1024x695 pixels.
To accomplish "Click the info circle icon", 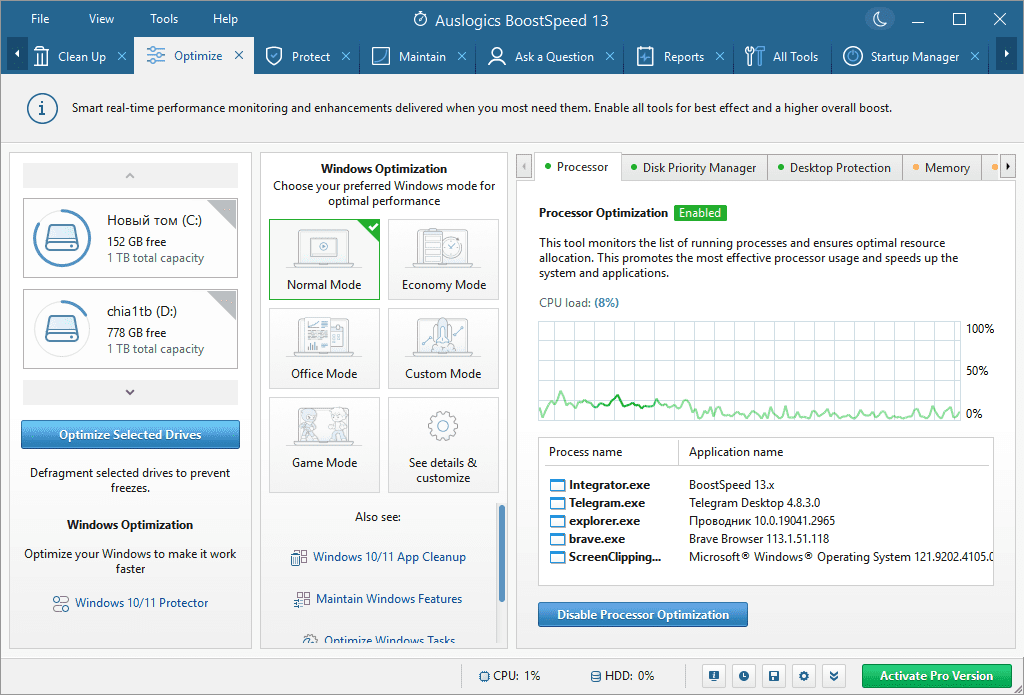I will [x=42, y=108].
